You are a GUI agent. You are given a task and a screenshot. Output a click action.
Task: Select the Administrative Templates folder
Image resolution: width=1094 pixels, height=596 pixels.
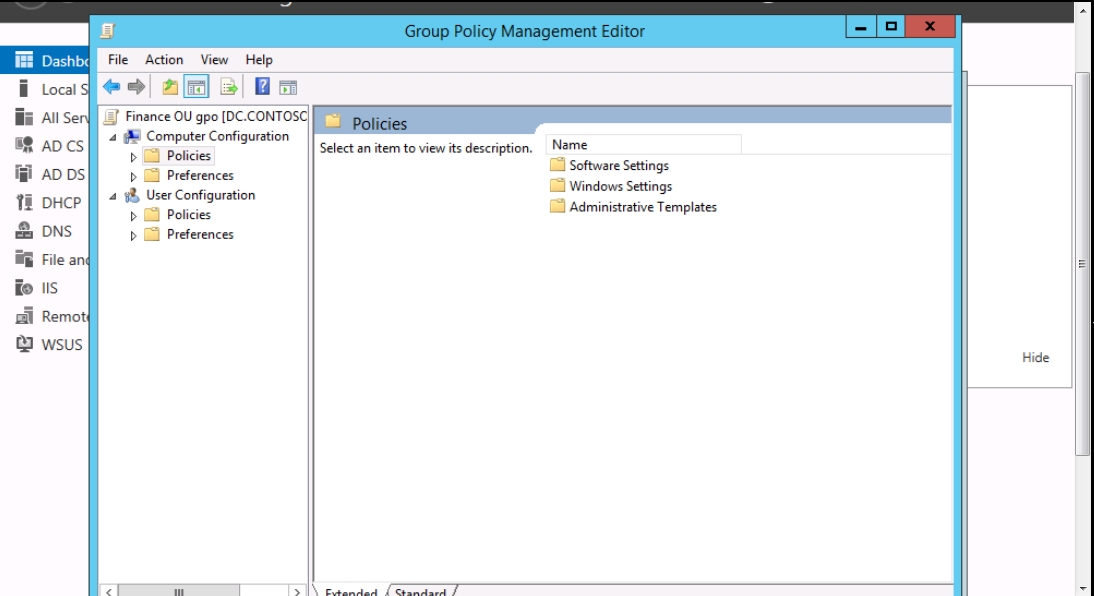click(633, 207)
